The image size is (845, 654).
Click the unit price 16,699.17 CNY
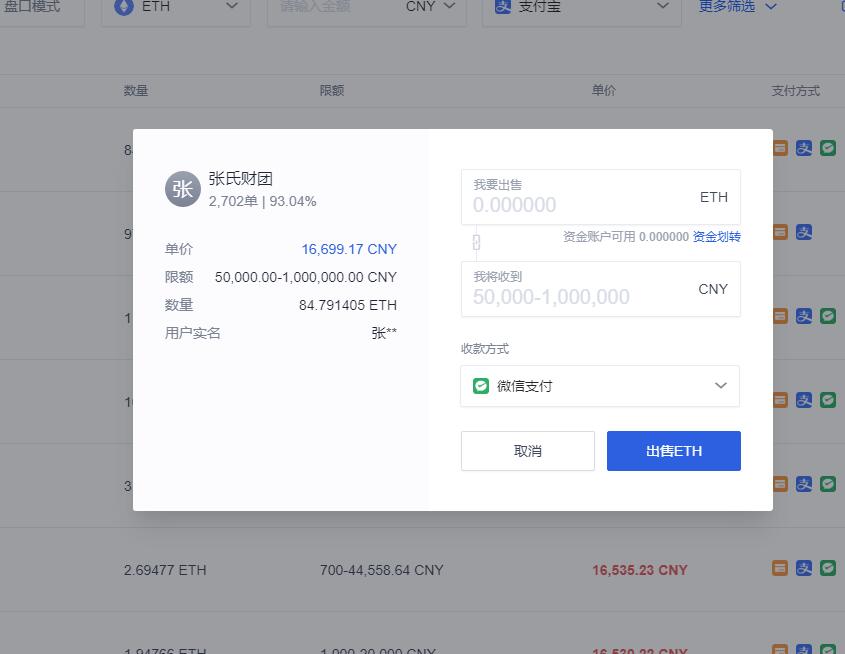[349, 249]
